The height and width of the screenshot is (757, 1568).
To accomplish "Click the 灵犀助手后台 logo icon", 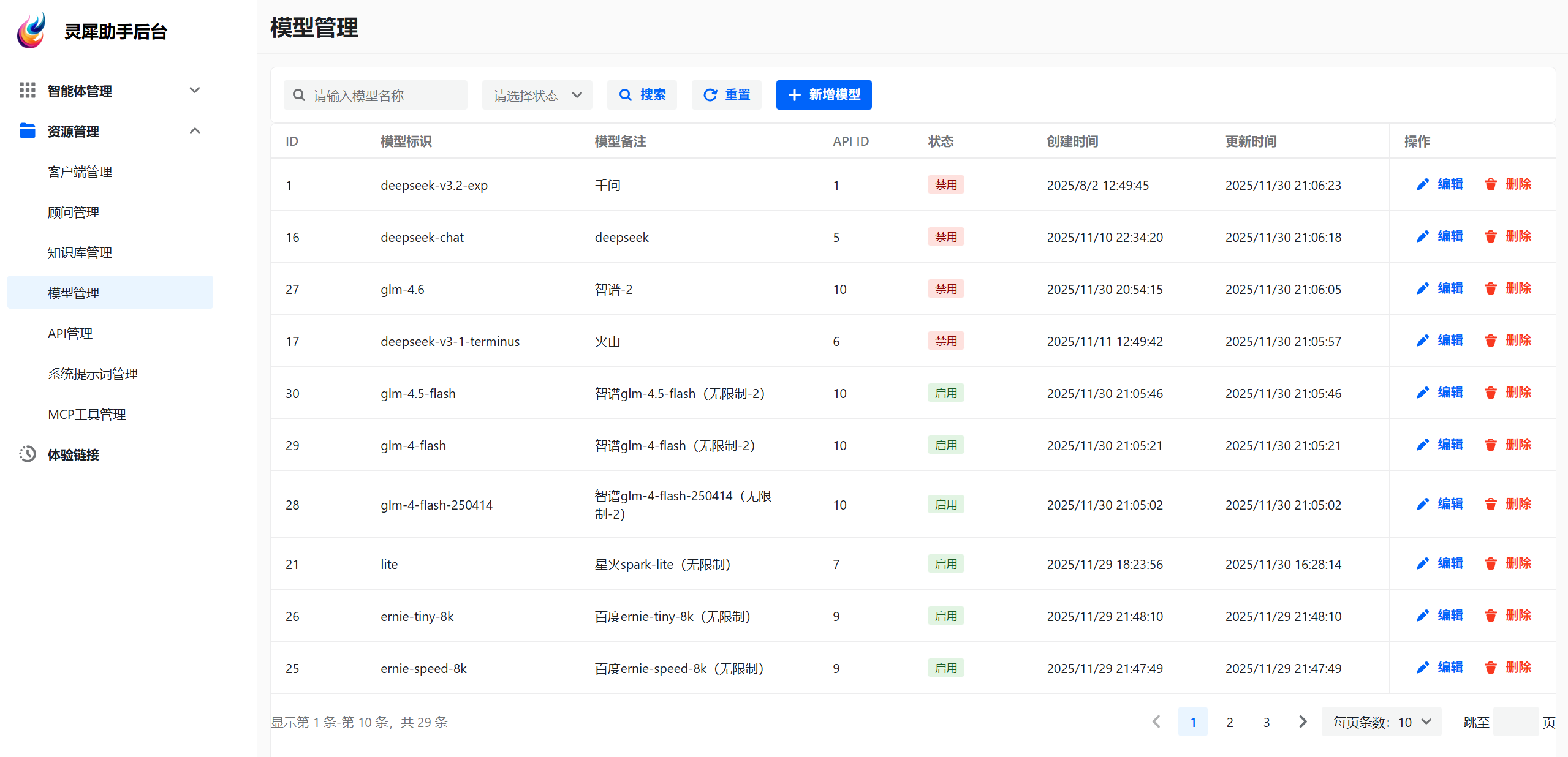I will 32,31.
